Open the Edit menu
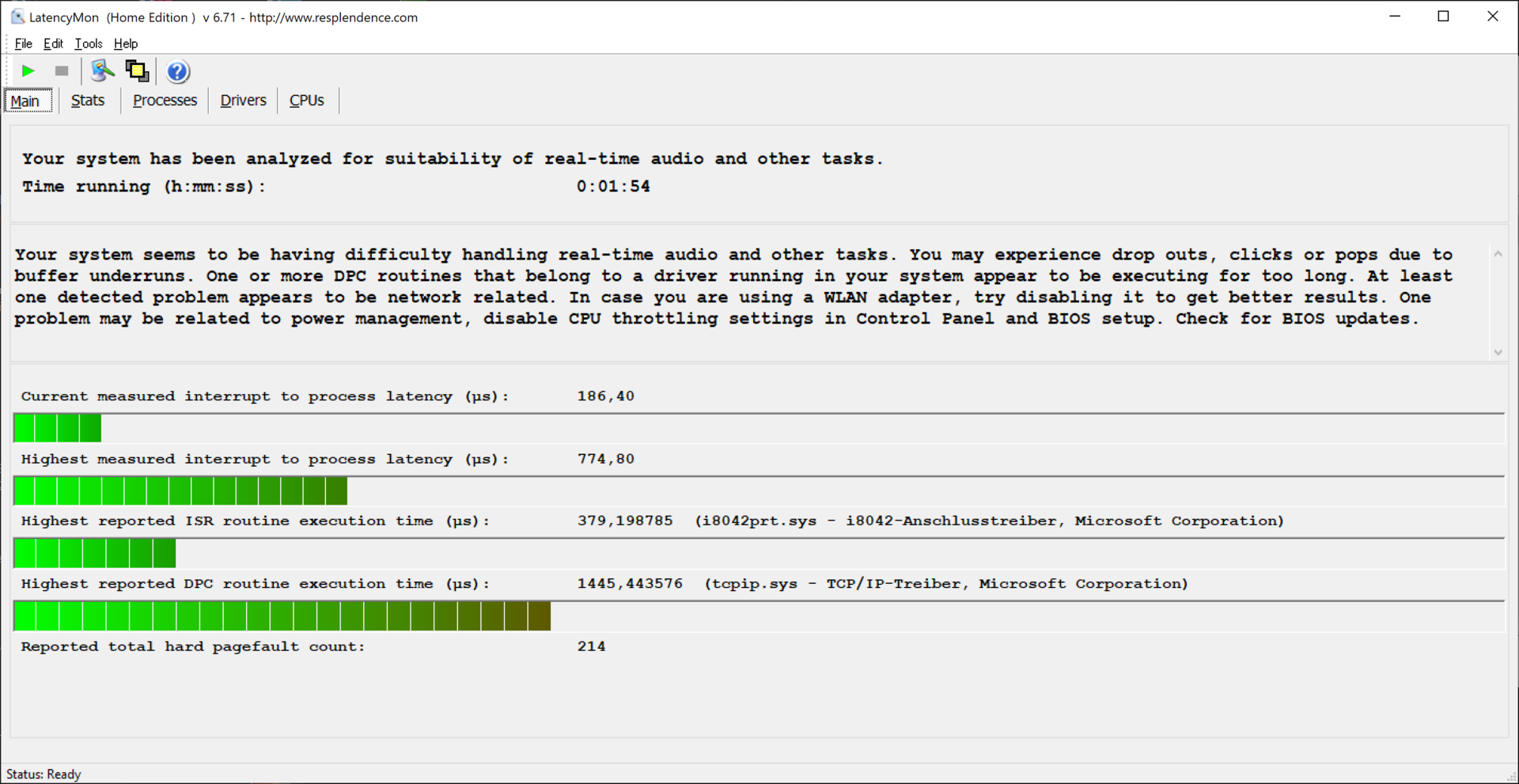Image resolution: width=1519 pixels, height=784 pixels. (x=53, y=44)
